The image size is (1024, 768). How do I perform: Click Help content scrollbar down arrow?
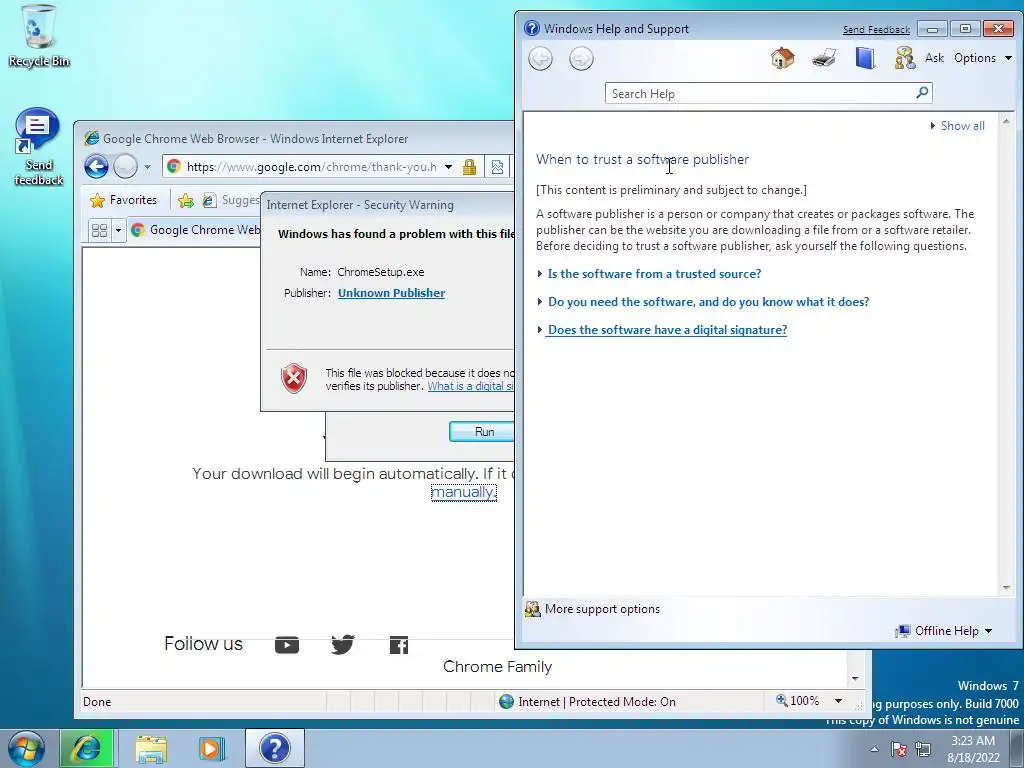tap(1006, 588)
